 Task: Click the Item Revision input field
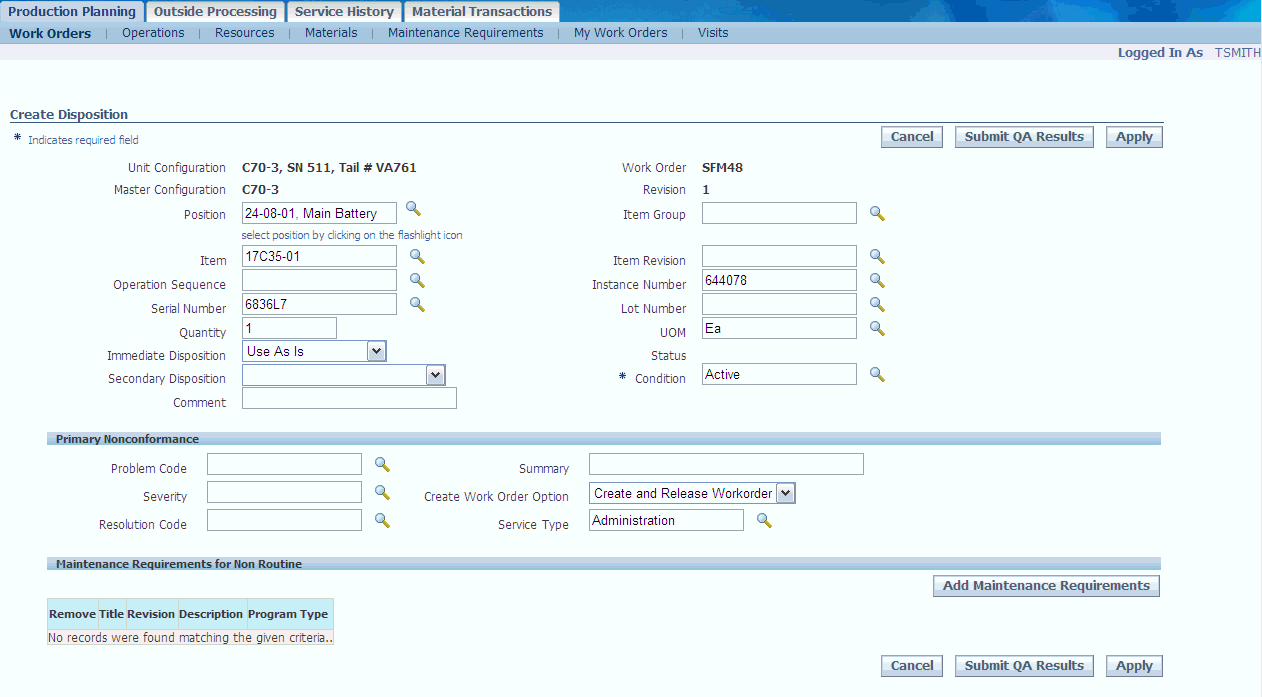click(779, 256)
